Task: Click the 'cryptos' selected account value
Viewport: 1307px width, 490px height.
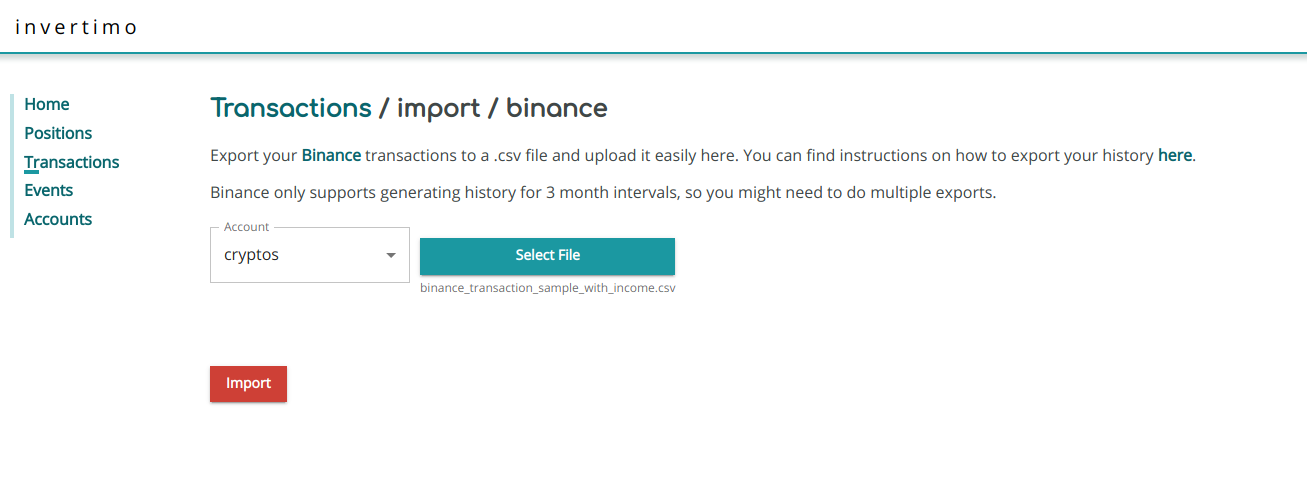Action: (252, 255)
